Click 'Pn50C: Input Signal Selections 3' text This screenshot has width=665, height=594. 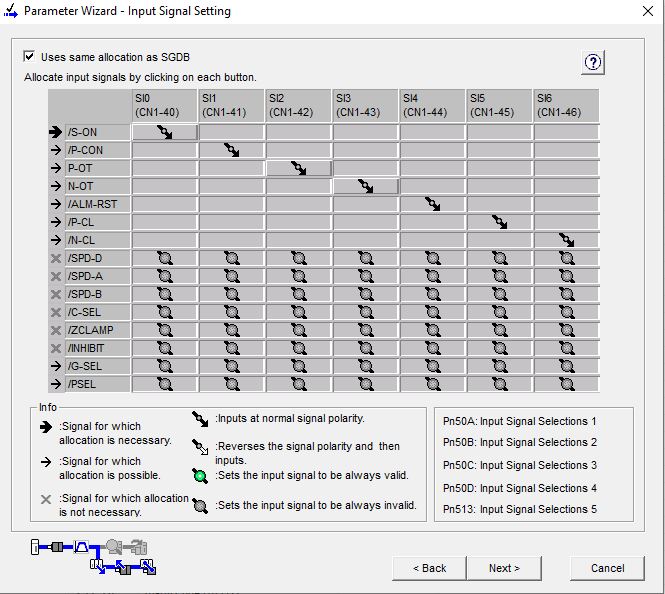[x=520, y=465]
